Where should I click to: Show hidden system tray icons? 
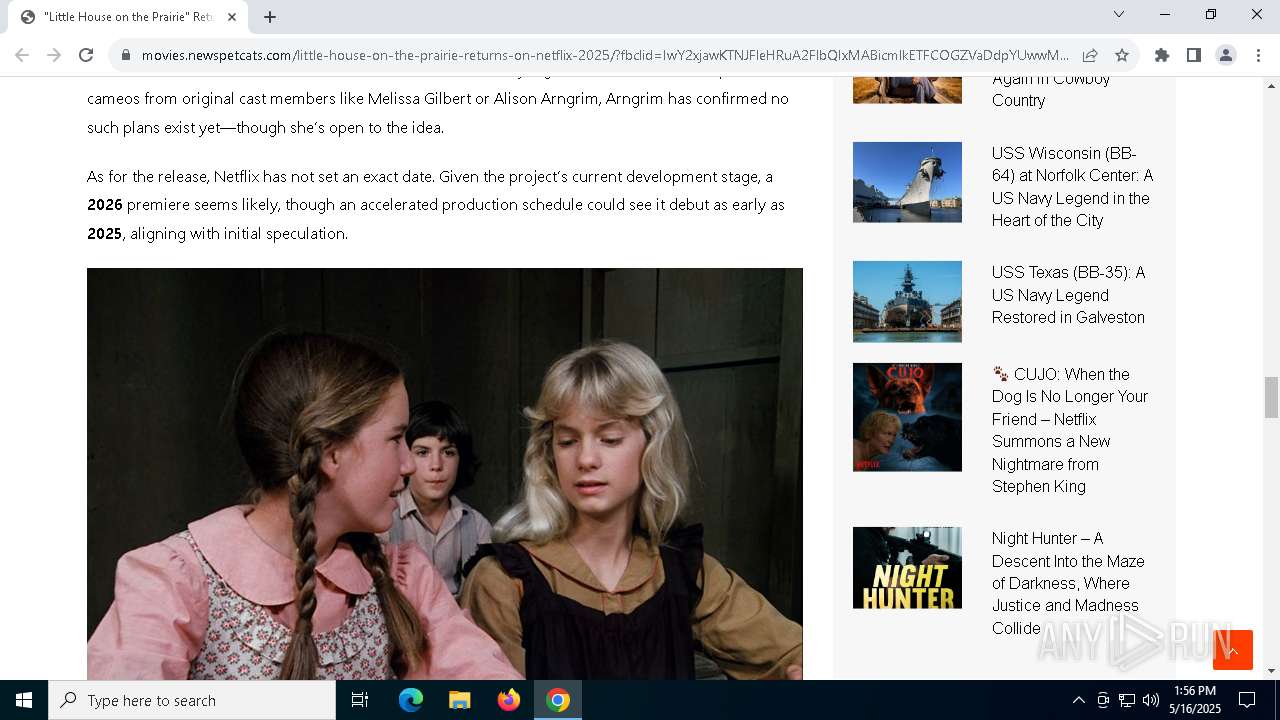1078,700
